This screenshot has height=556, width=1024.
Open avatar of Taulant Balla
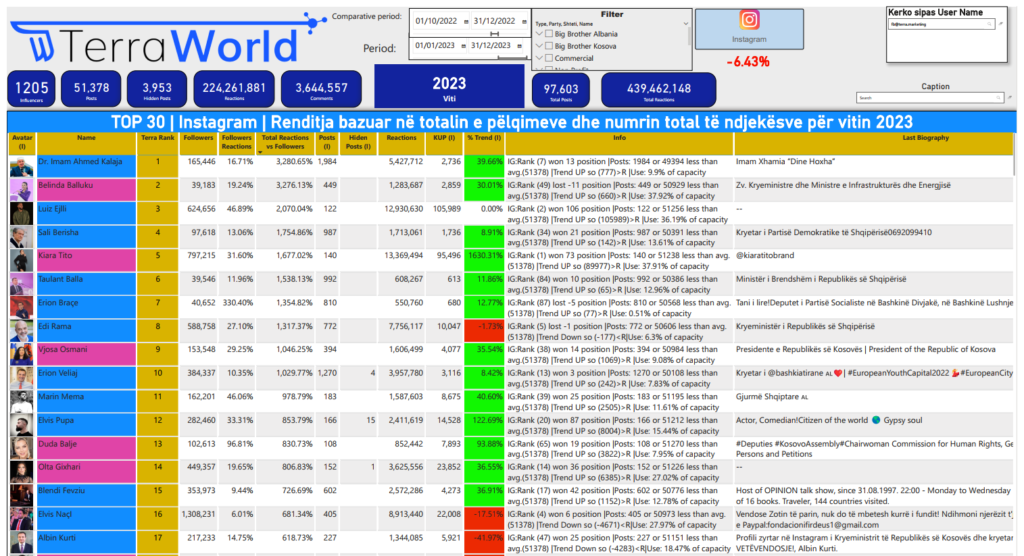(x=22, y=284)
